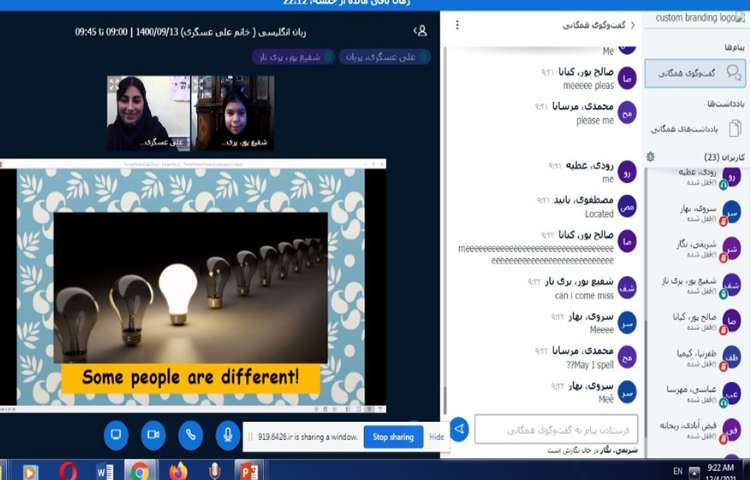
Task: Open PowerPoint from the taskbar
Action: point(246,470)
